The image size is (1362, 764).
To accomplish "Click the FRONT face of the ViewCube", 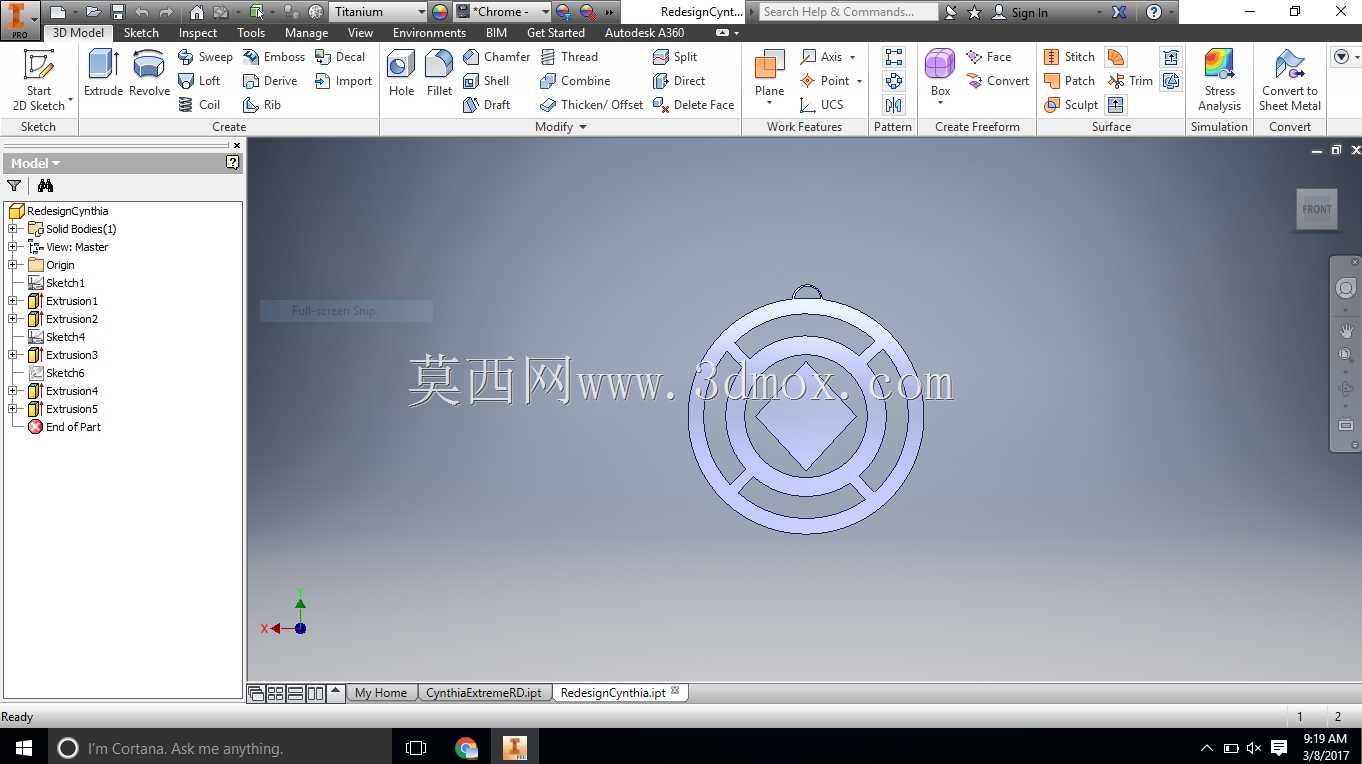I will click(x=1317, y=209).
